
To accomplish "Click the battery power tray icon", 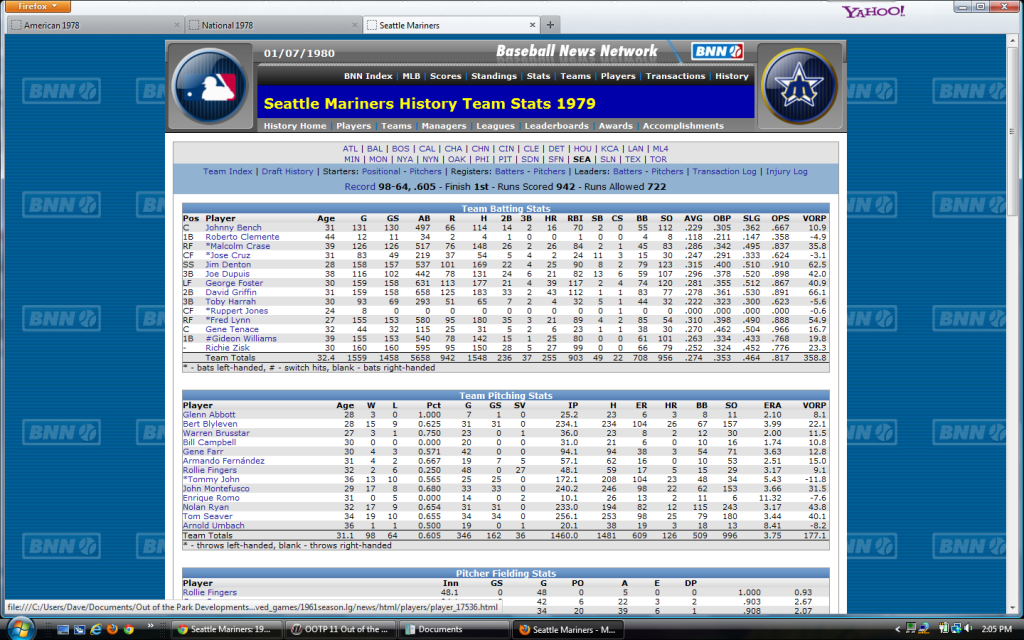I will (942, 629).
